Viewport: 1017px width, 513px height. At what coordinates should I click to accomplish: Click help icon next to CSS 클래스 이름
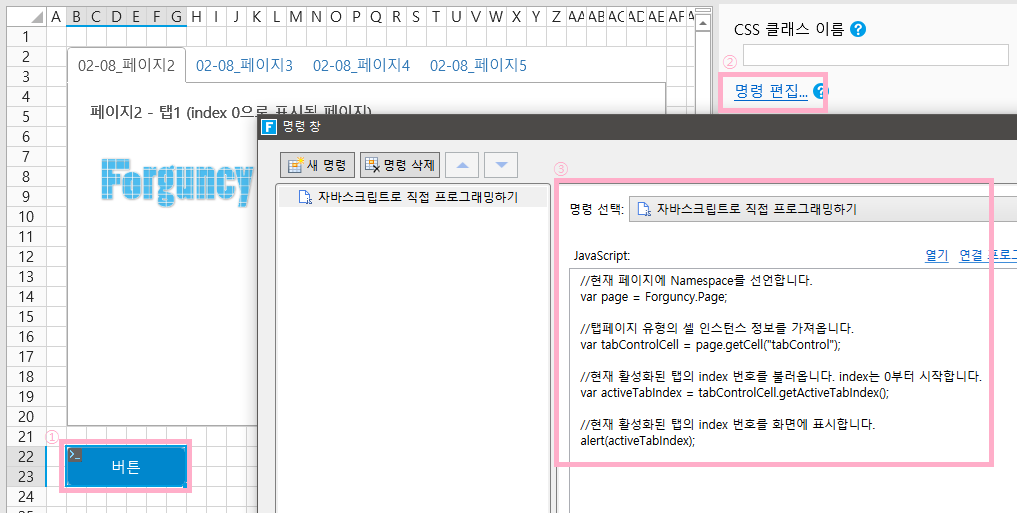(857, 29)
